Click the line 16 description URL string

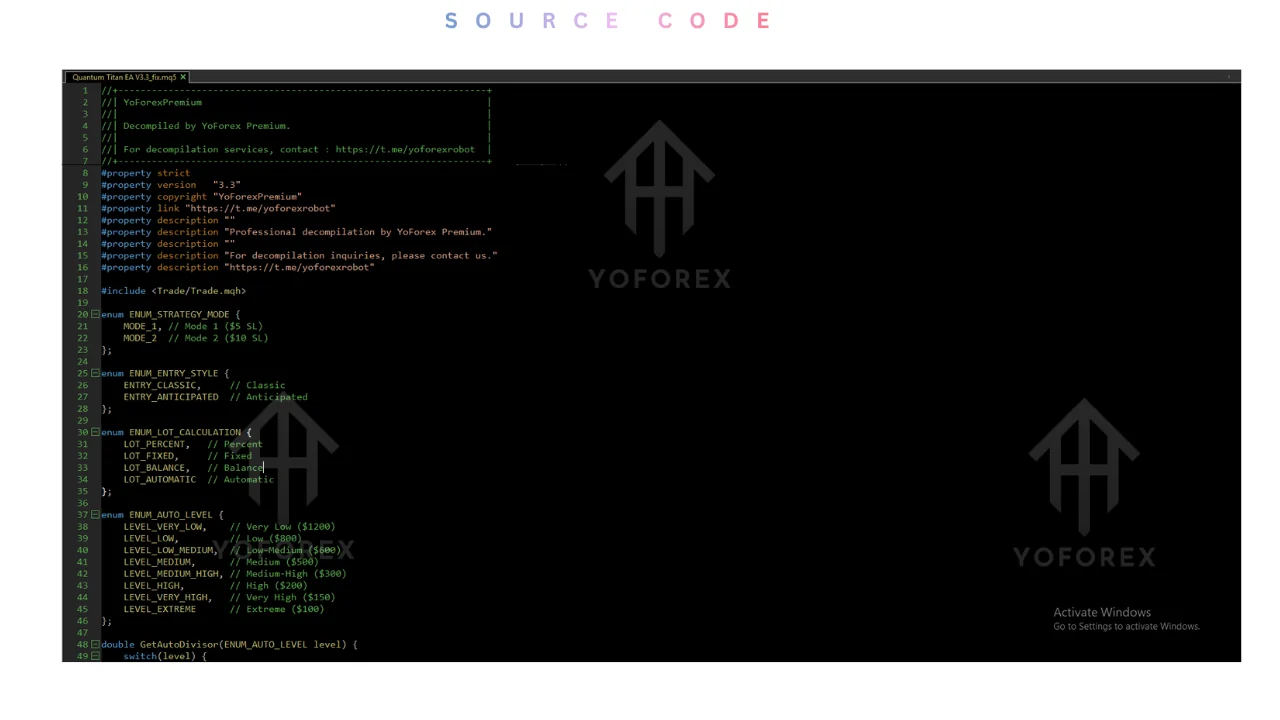click(x=299, y=267)
